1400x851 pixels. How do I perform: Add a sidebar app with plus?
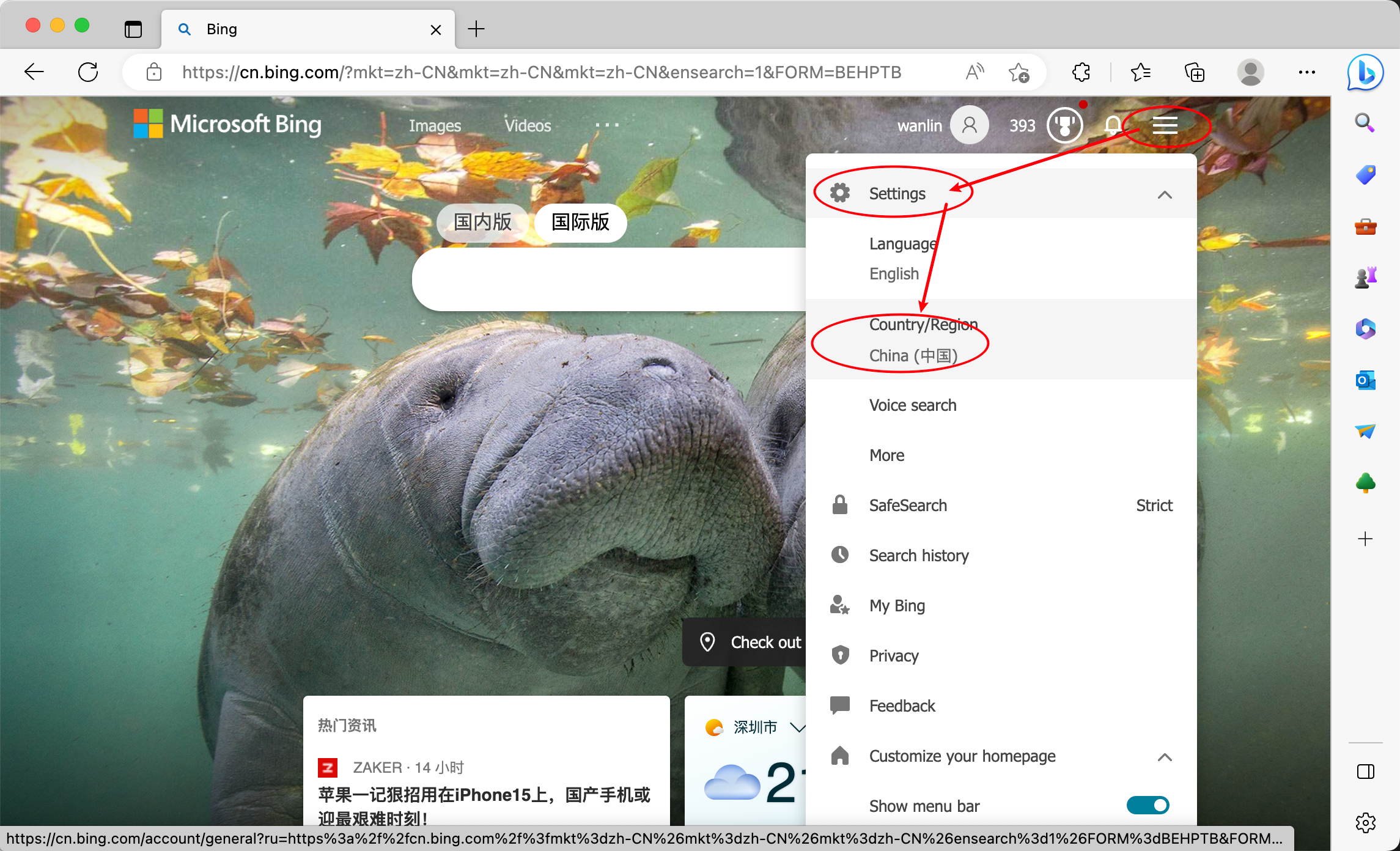(x=1365, y=539)
